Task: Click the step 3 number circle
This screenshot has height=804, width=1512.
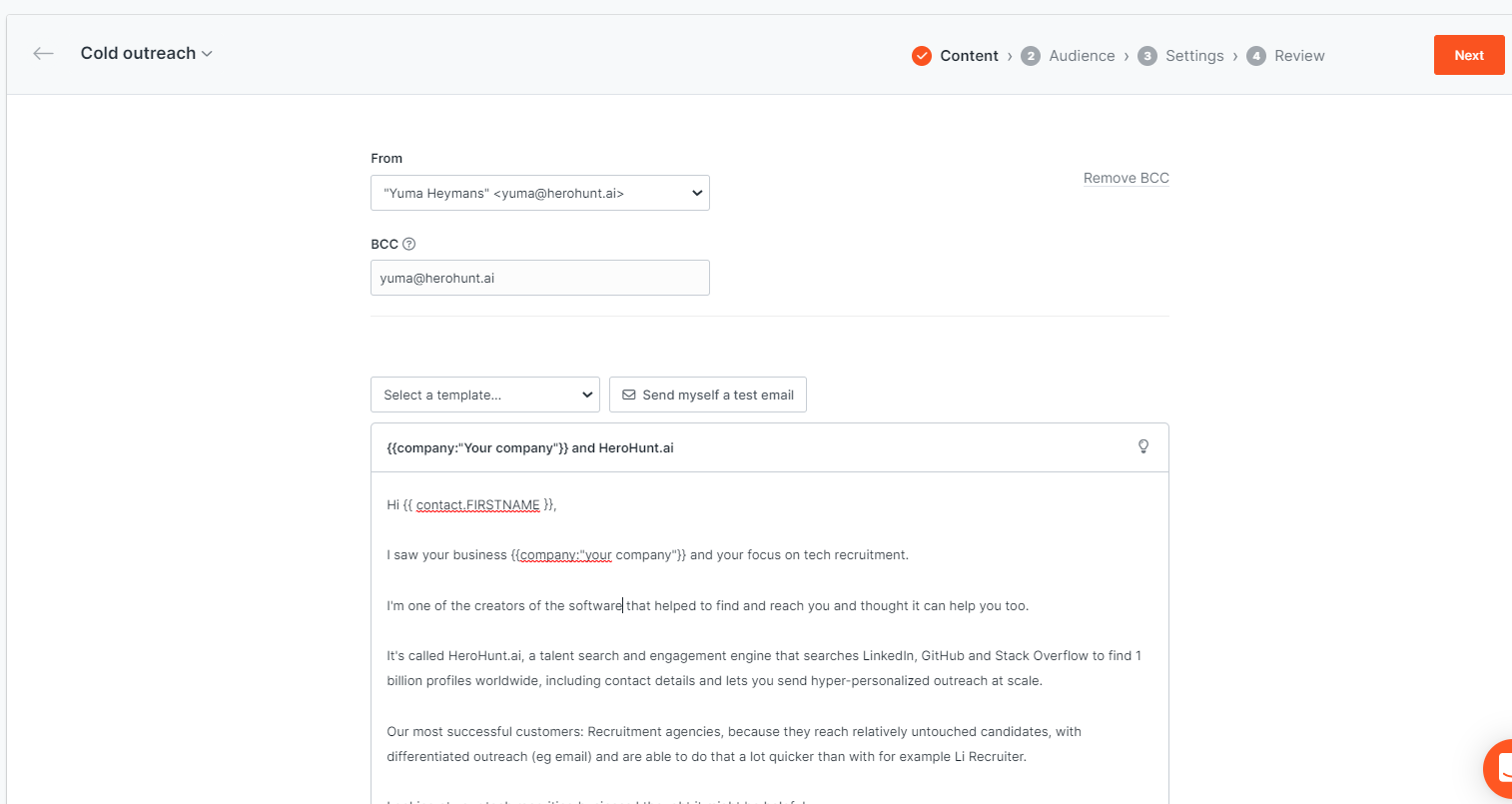Action: tap(1147, 56)
